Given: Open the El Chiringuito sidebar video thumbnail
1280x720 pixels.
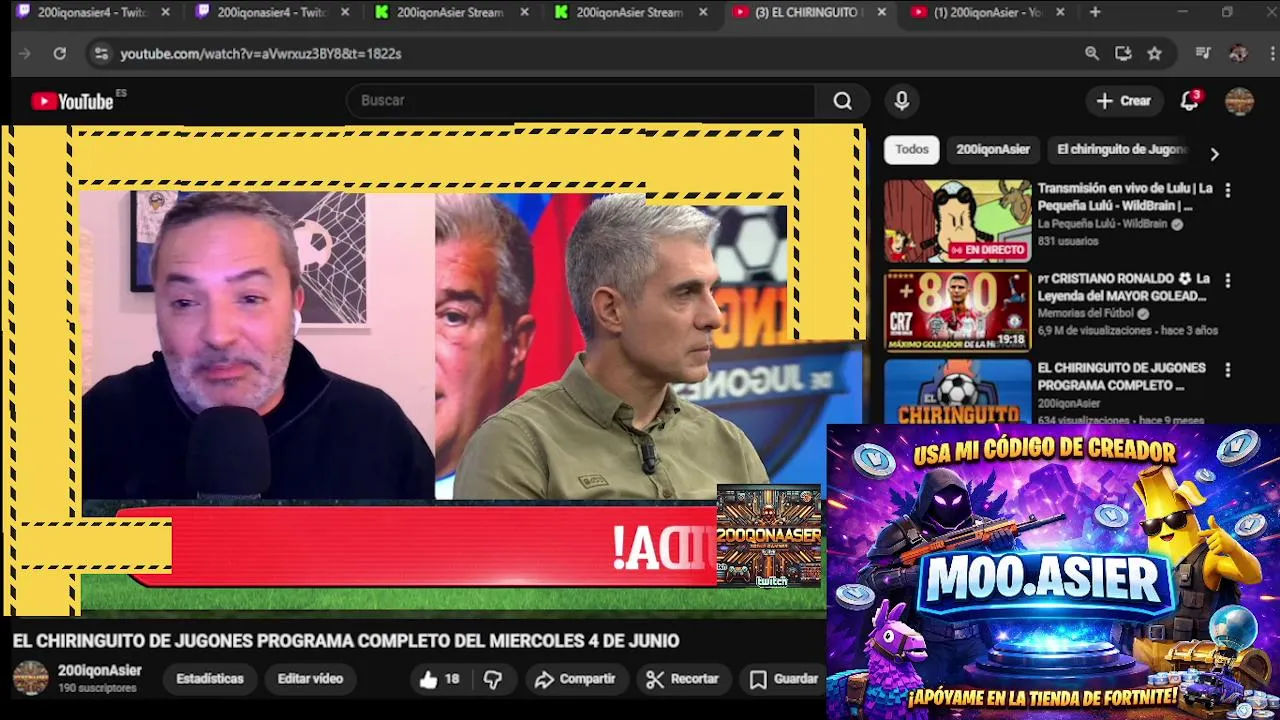Looking at the screenshot, I should tap(957, 392).
